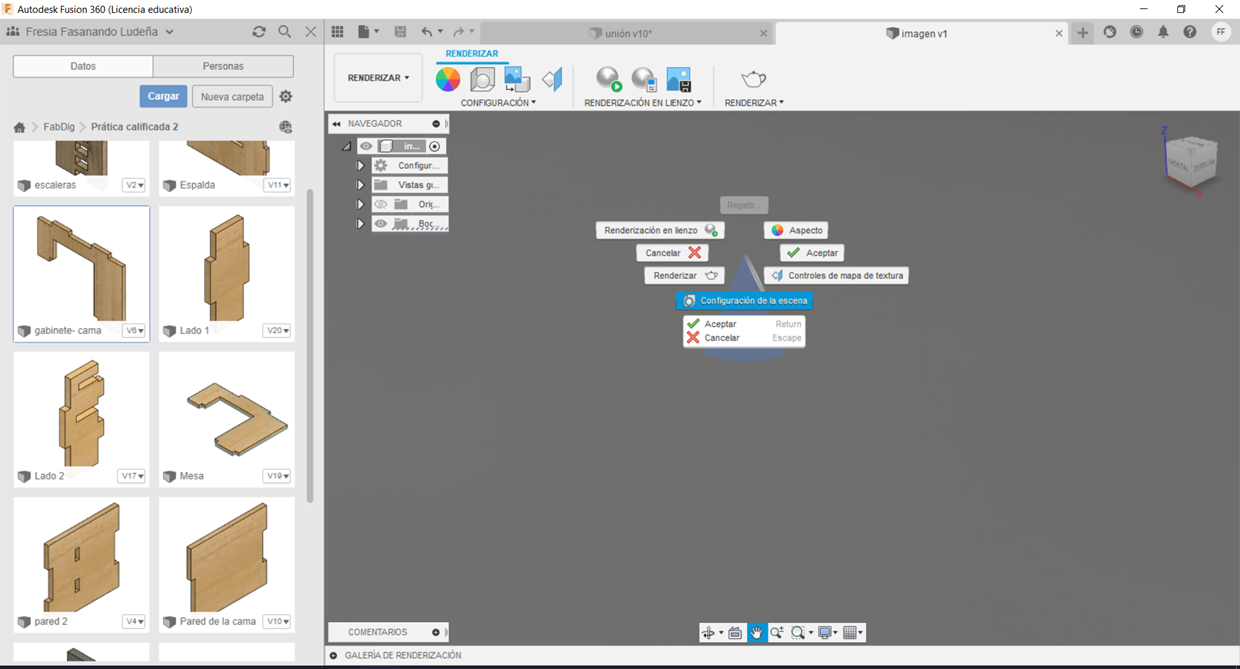Open Display Settings monitor icon
Image resolution: width=1240 pixels, height=669 pixels.
point(825,632)
